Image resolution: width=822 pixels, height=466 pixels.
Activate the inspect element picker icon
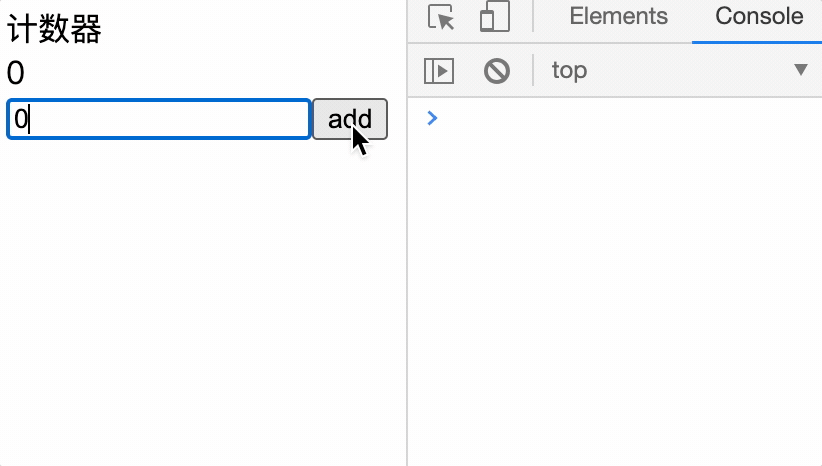pos(441,17)
